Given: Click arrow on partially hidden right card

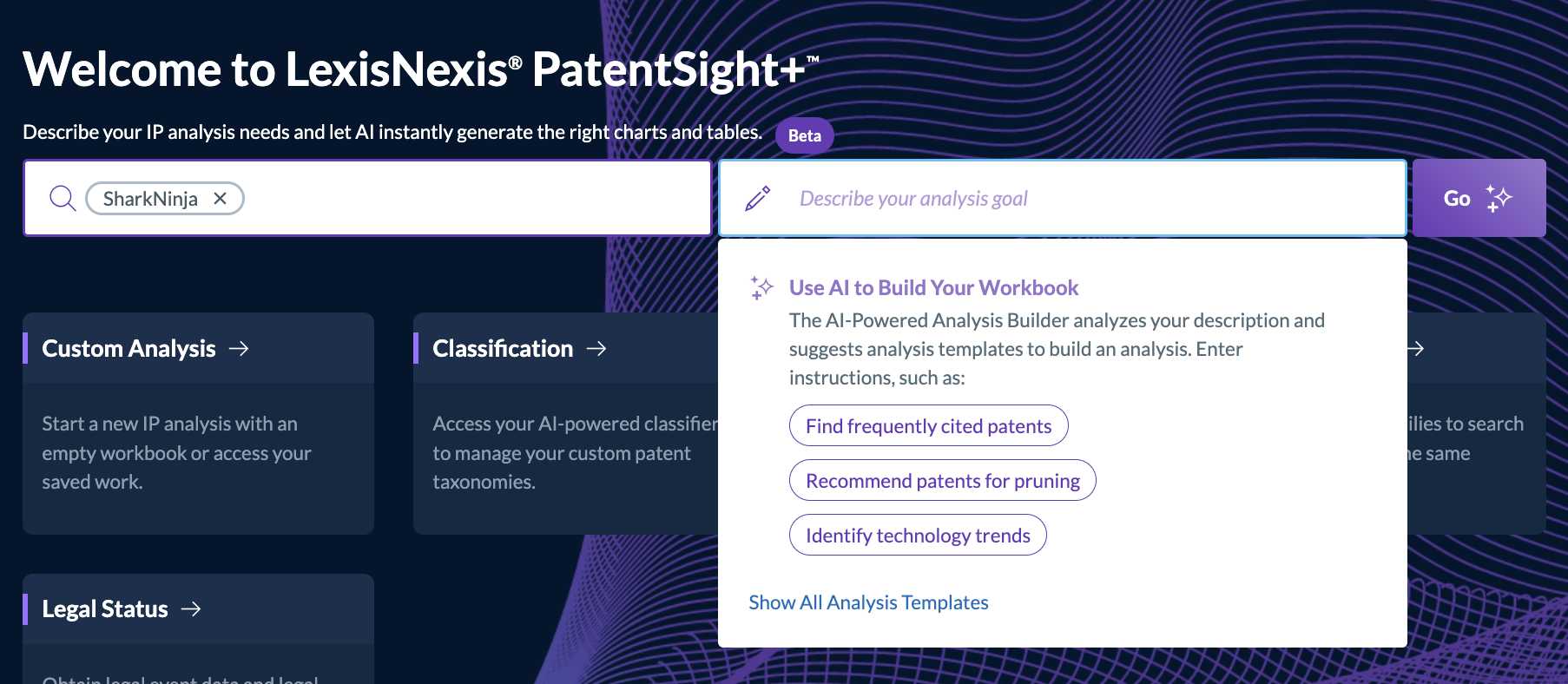Looking at the screenshot, I should pyautogui.click(x=1415, y=348).
